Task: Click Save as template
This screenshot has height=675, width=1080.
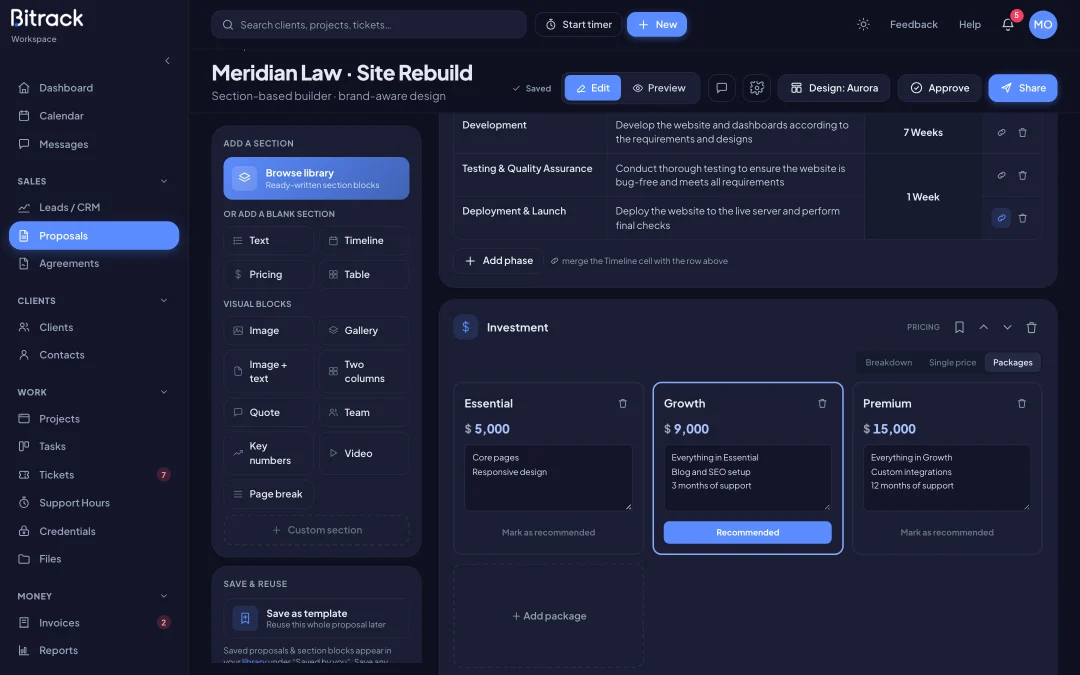Action: pyautogui.click(x=316, y=619)
